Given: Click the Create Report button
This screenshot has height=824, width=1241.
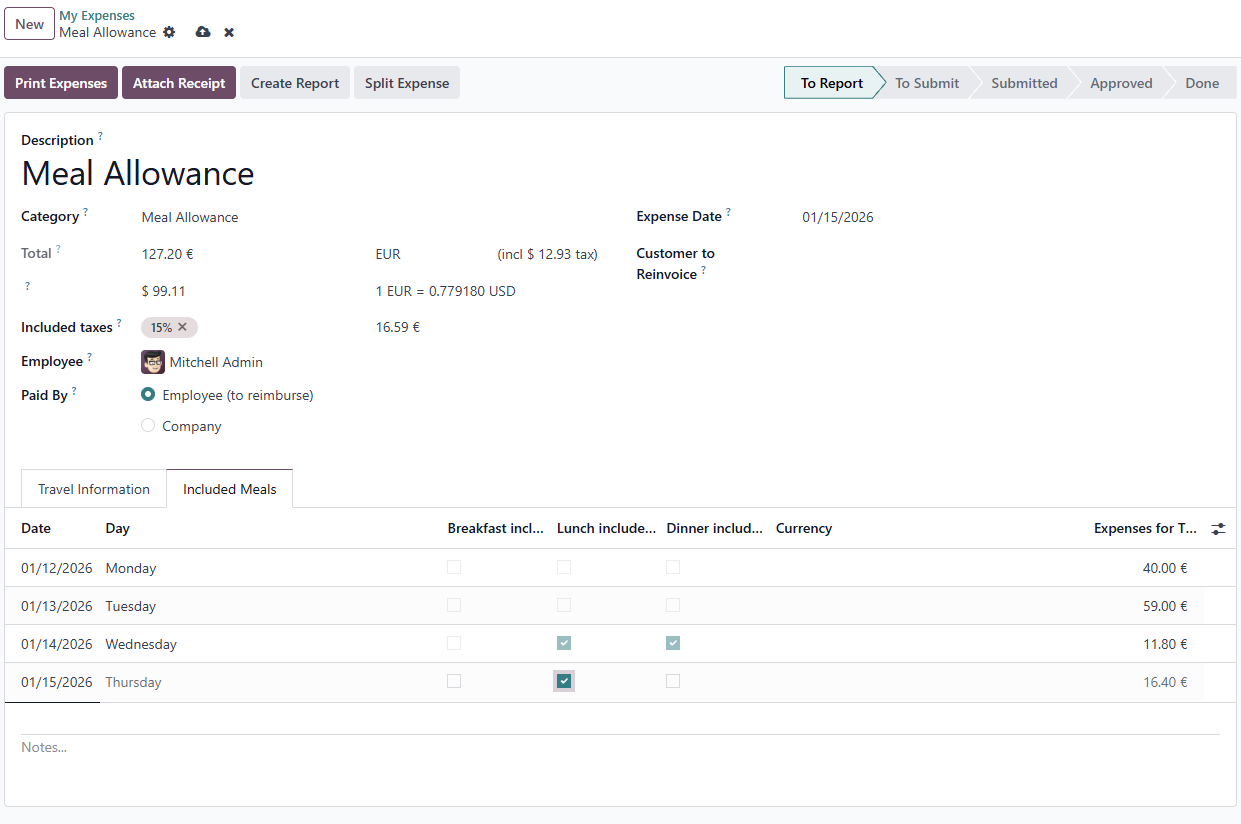Looking at the screenshot, I should coord(295,83).
